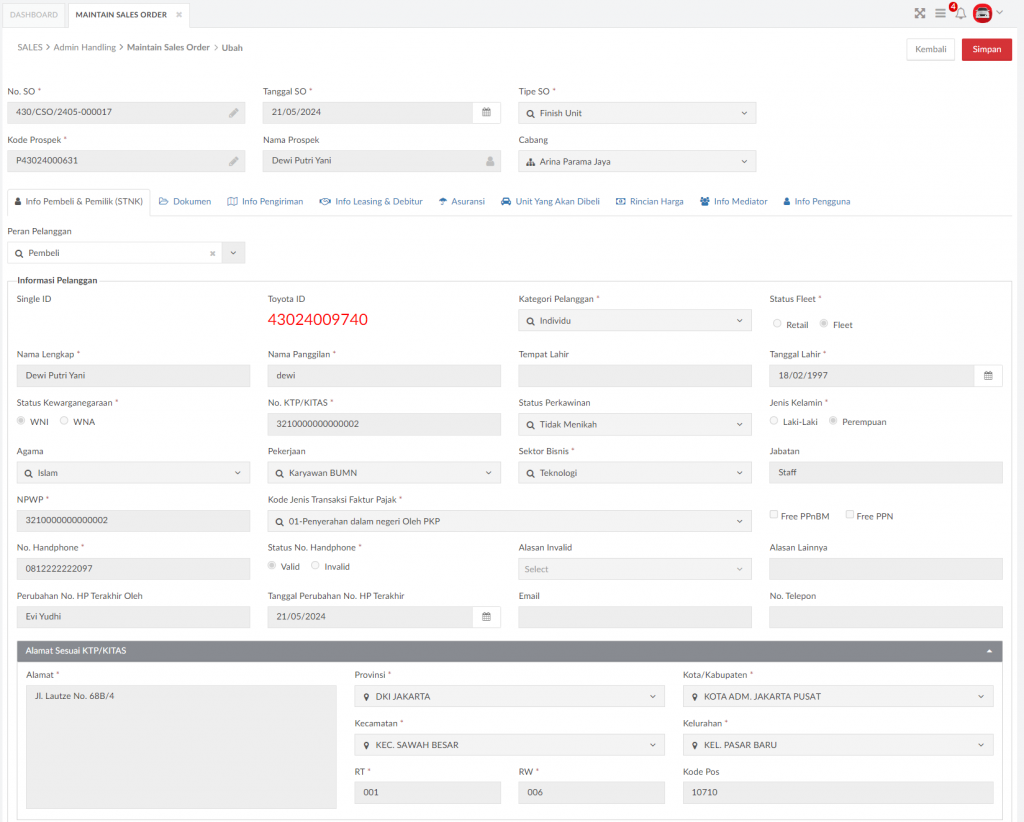This screenshot has height=822, width=1024.
Task: Select Laki-Laki gender
Action: [774, 420]
